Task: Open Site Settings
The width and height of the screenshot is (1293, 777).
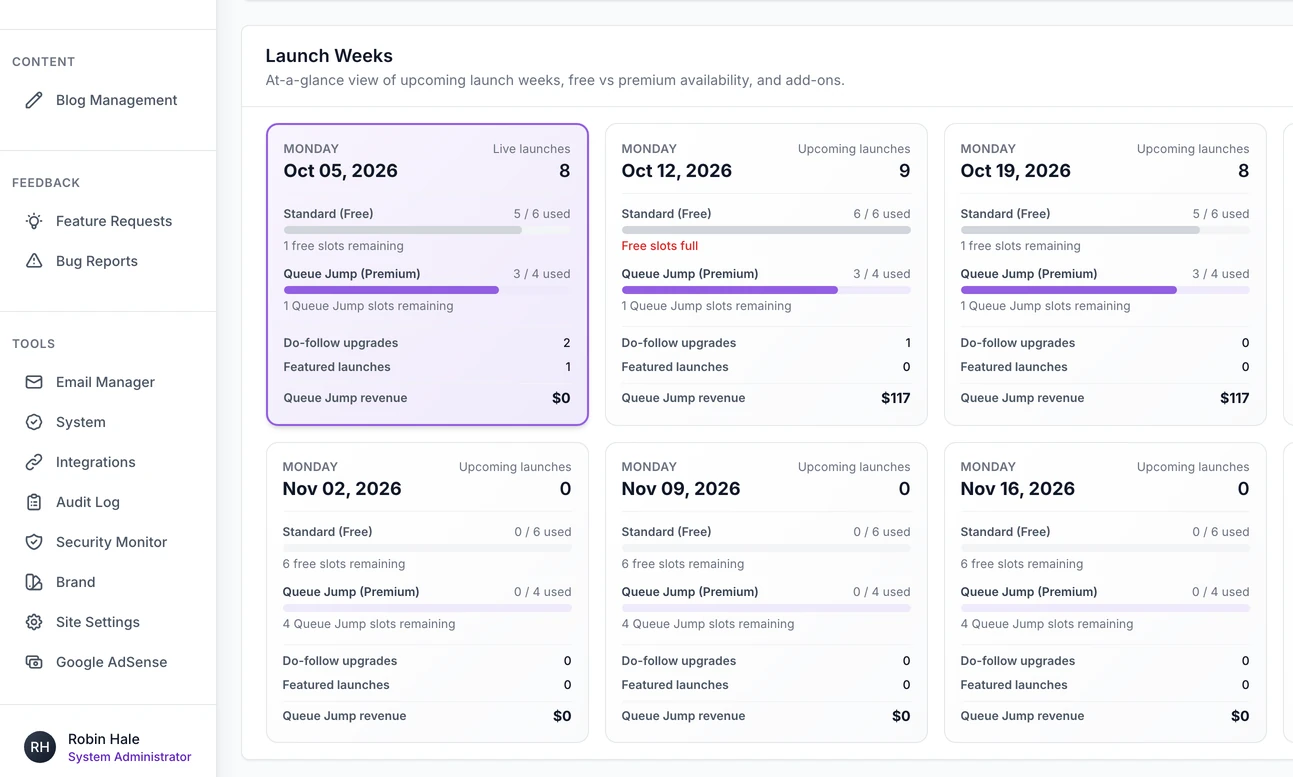Action: (x=108, y=622)
